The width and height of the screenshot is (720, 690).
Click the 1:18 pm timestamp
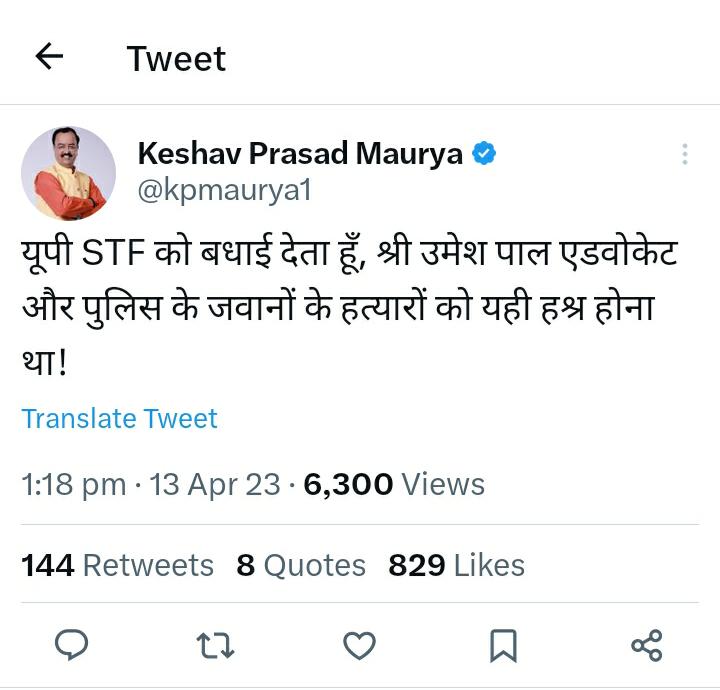click(73, 485)
